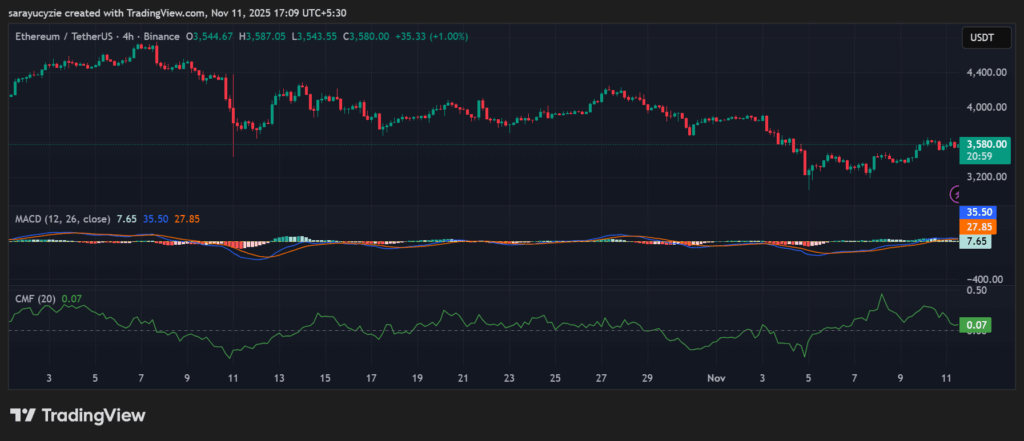This screenshot has width=1024, height=441.
Task: Click the TradingView wordmark text
Action: pos(88,415)
